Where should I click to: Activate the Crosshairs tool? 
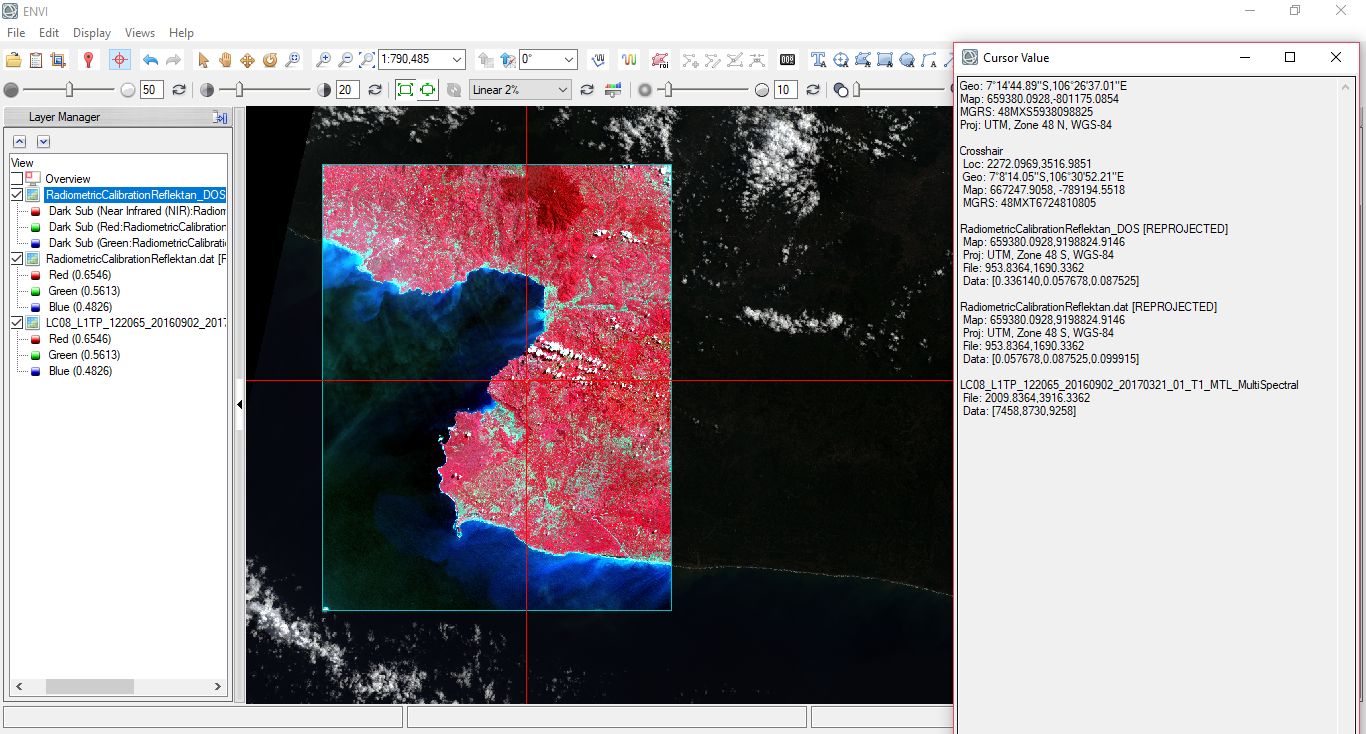pos(119,60)
